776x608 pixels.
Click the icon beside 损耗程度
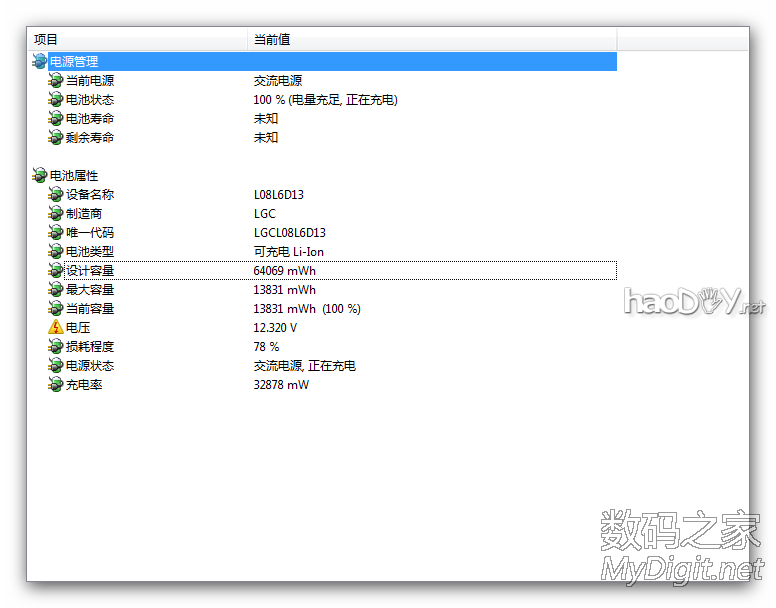(55, 347)
